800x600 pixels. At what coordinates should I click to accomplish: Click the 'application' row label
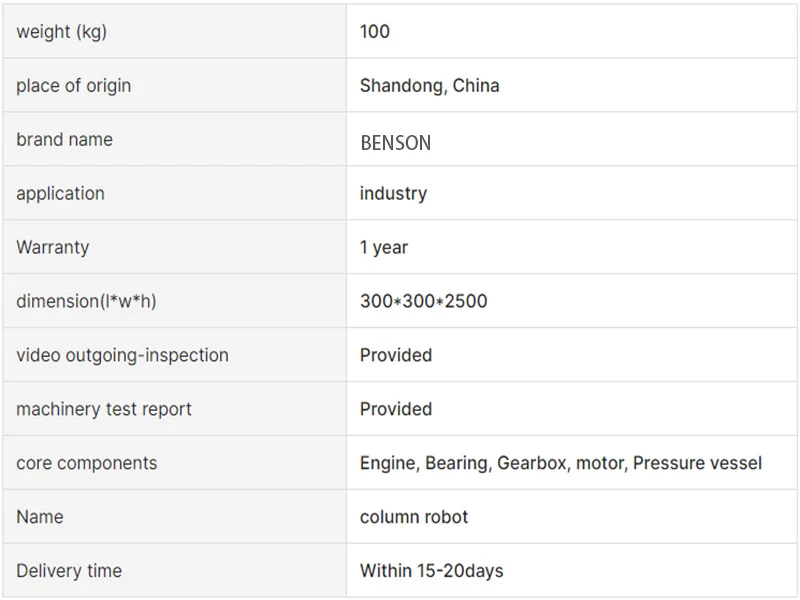60,194
